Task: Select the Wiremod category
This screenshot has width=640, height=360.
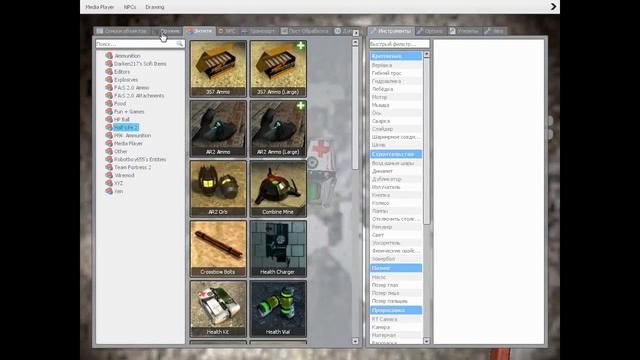Action: coord(124,175)
